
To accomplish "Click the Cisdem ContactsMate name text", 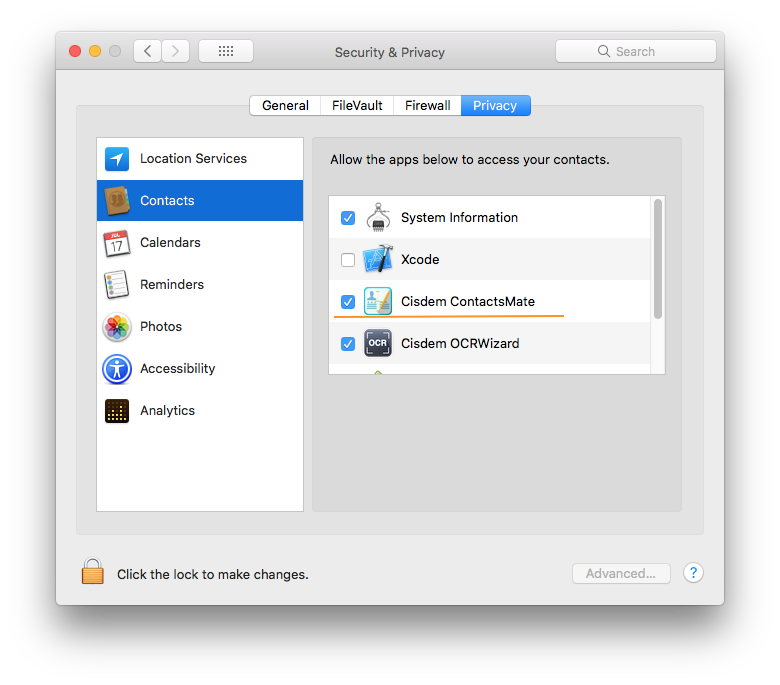I will click(x=468, y=301).
